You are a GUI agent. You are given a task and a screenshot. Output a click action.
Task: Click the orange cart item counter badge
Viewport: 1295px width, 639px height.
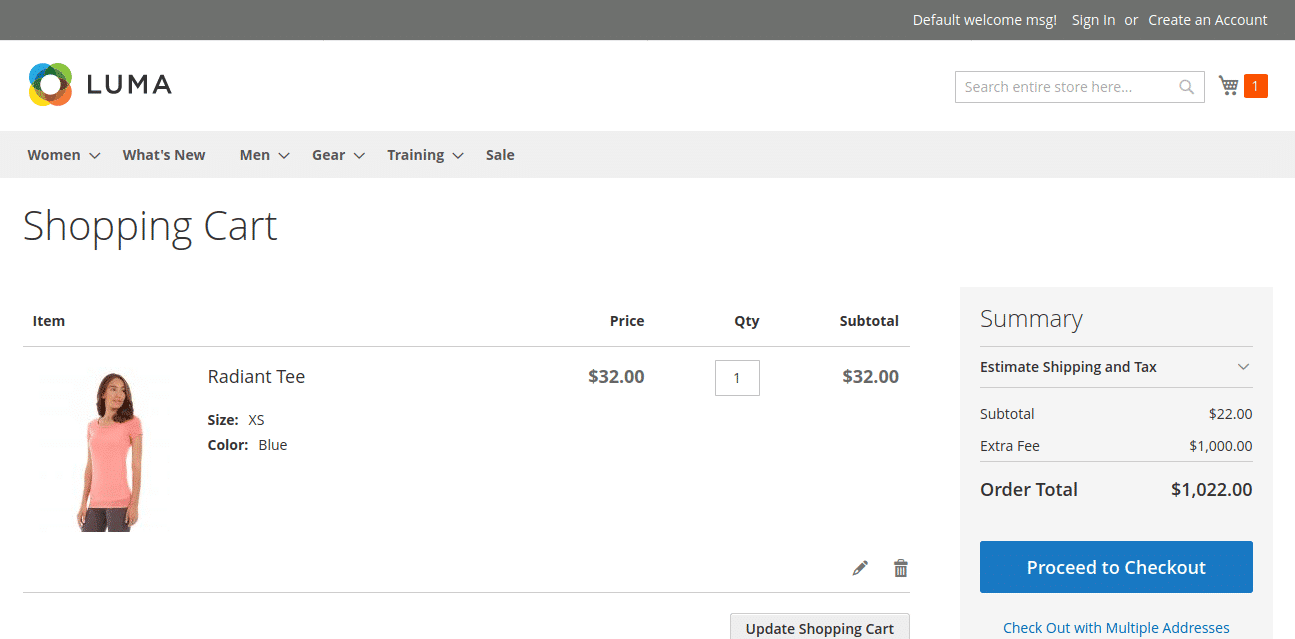pyautogui.click(x=1258, y=85)
